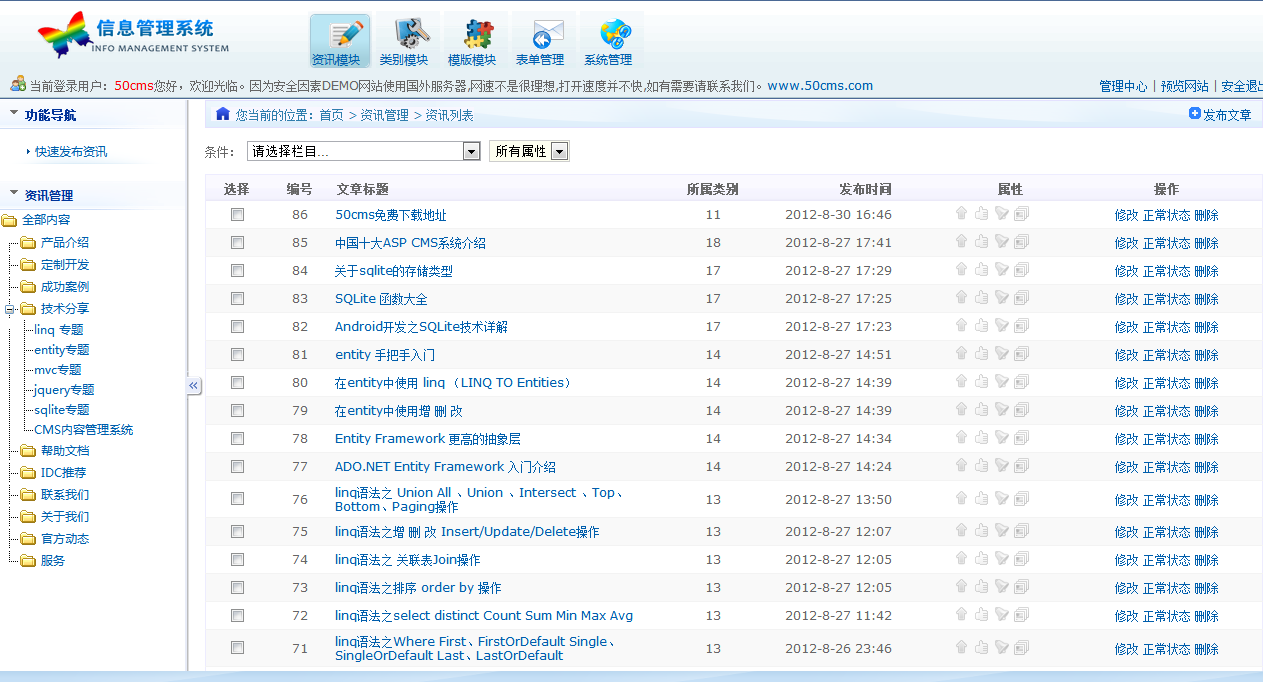
Task: Open the 请选择栏目 column dropdown
Action: (471, 152)
